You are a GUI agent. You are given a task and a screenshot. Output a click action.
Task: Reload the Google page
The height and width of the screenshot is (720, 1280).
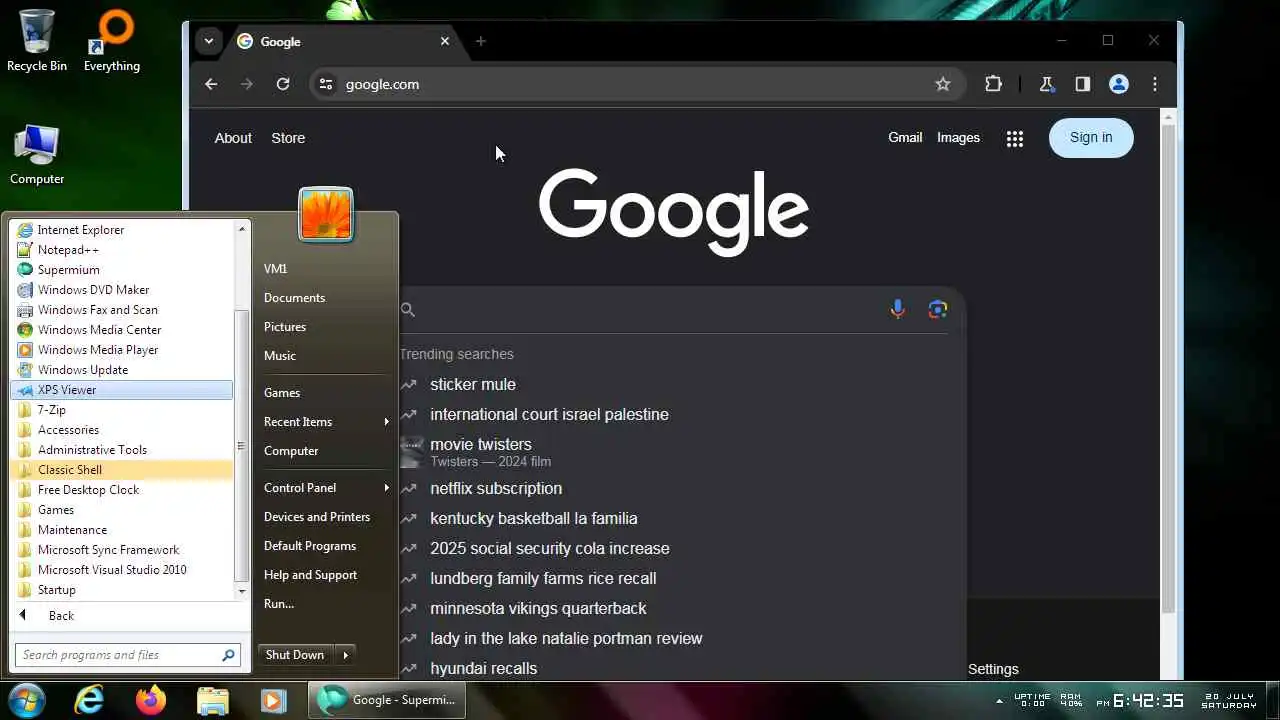pos(283,84)
